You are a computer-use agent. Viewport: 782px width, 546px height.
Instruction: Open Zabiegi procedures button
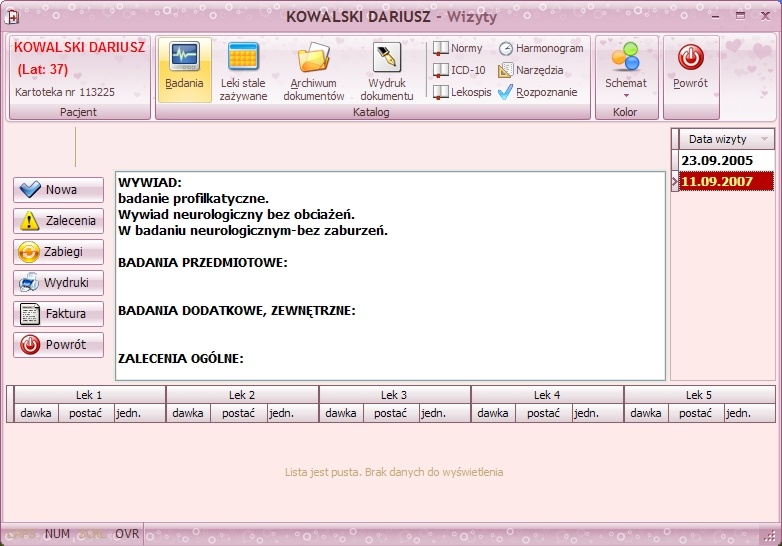58,252
